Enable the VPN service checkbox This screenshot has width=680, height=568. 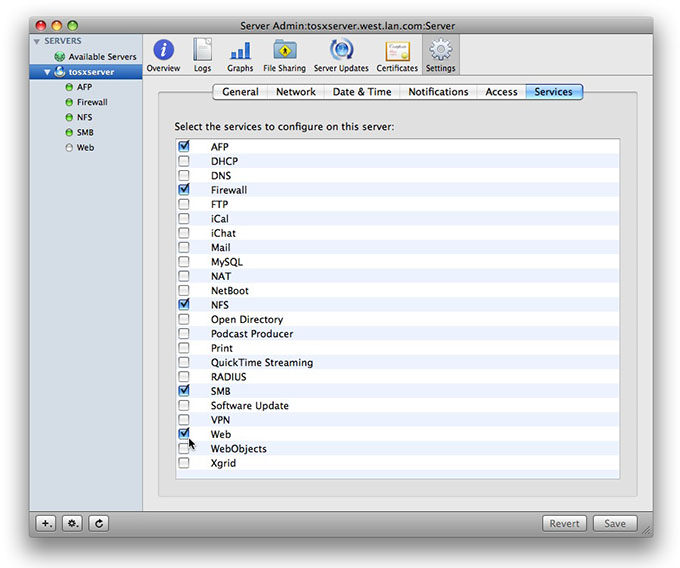(184, 419)
